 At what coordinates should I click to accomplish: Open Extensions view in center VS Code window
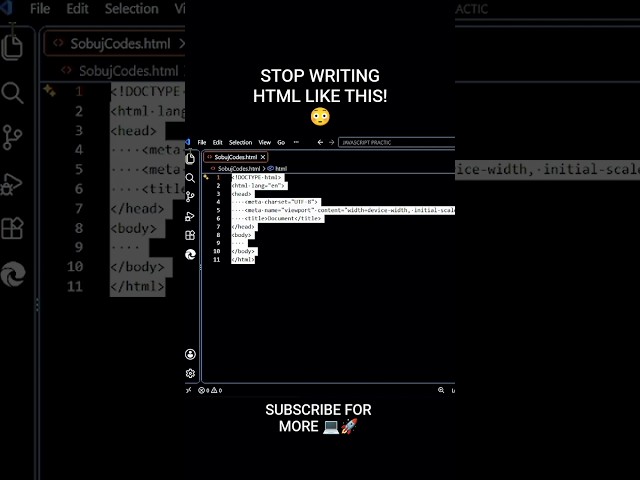click(x=190, y=235)
